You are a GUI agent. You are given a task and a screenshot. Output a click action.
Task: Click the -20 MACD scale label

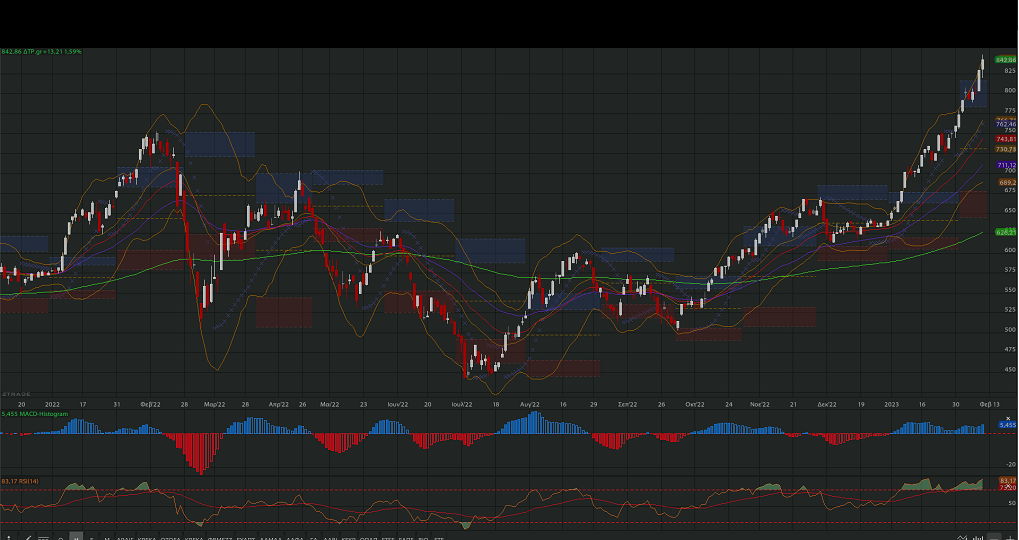coord(1011,464)
